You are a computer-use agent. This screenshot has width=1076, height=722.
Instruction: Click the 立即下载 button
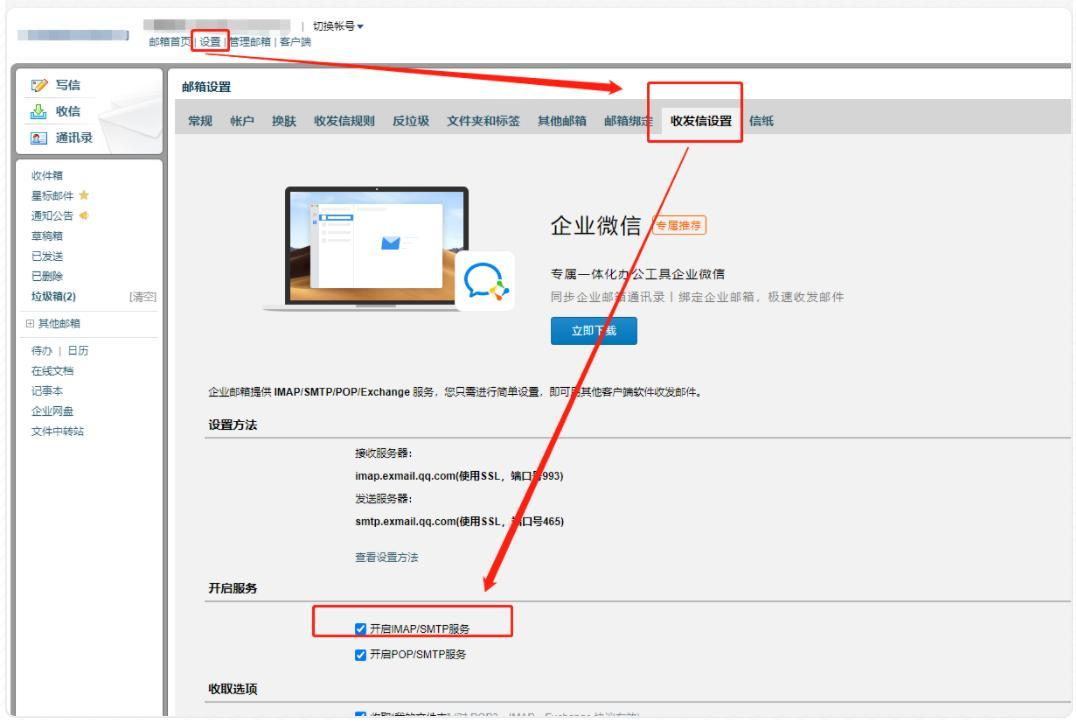594,331
